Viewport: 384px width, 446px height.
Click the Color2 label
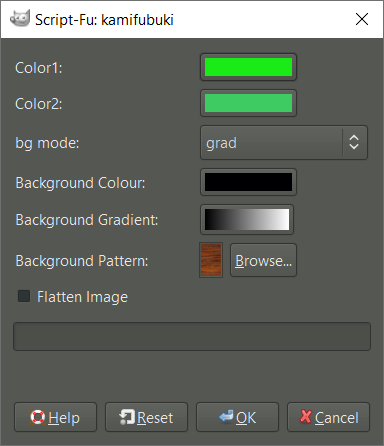(x=39, y=104)
